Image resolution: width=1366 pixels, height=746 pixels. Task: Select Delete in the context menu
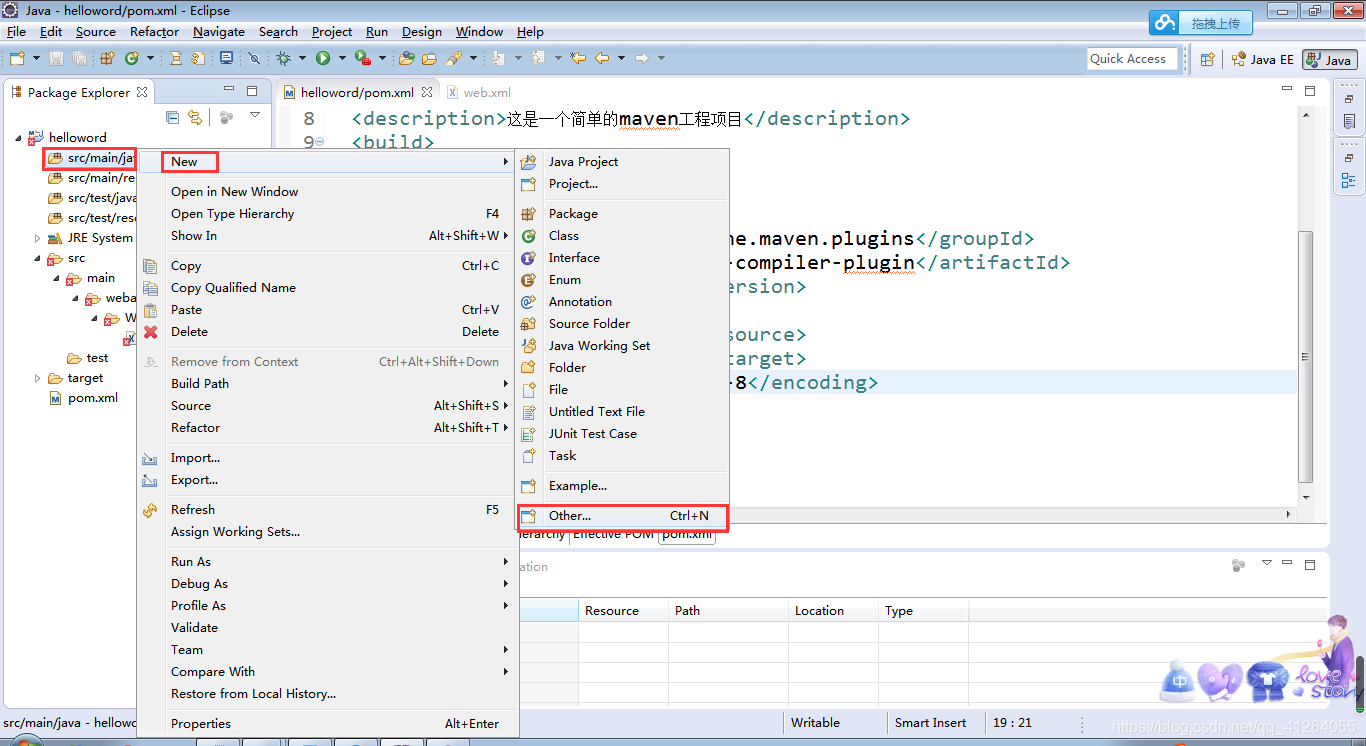(x=327, y=332)
